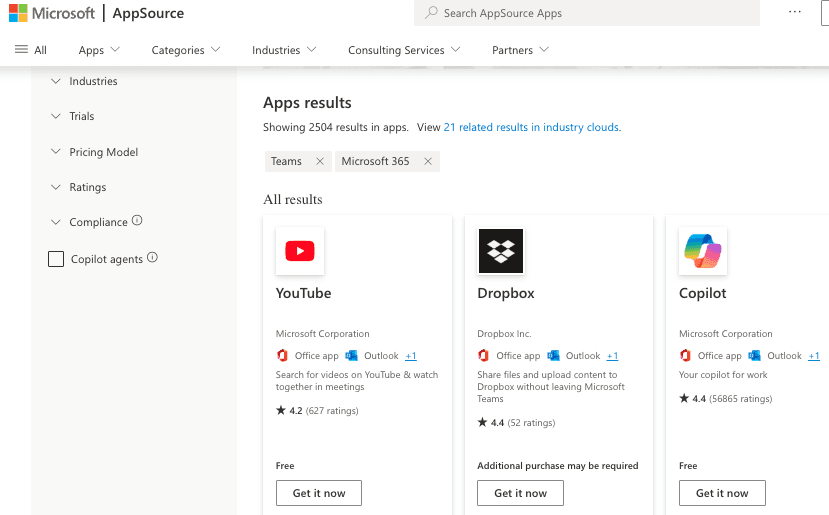Click the Search AppSource Apps field
Screen dimensions: 829x515
tap(587, 13)
